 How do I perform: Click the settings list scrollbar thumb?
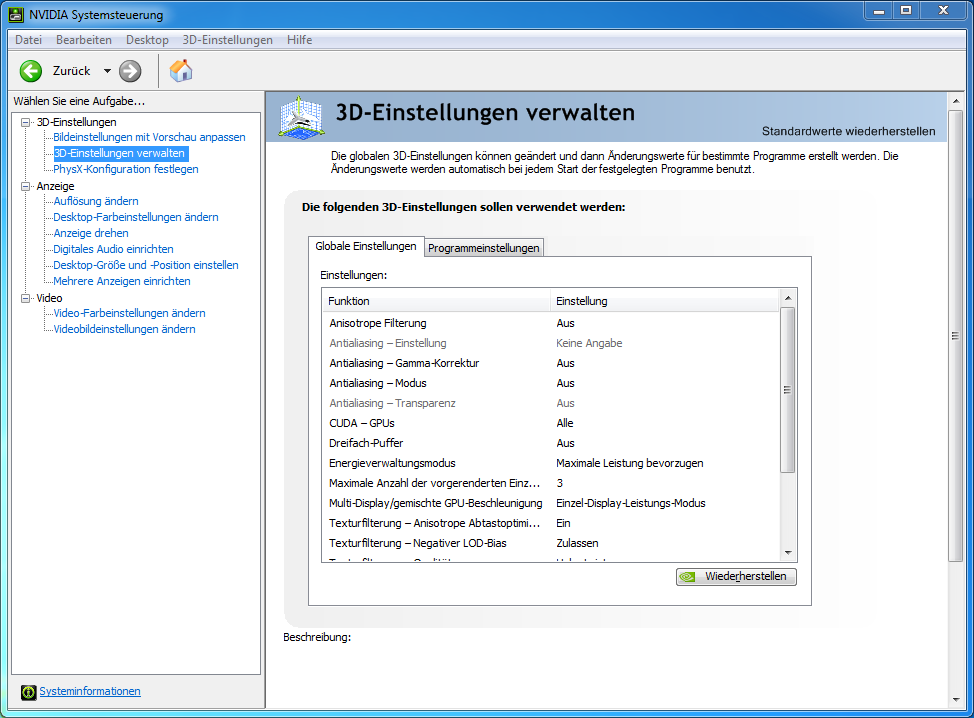click(788, 390)
